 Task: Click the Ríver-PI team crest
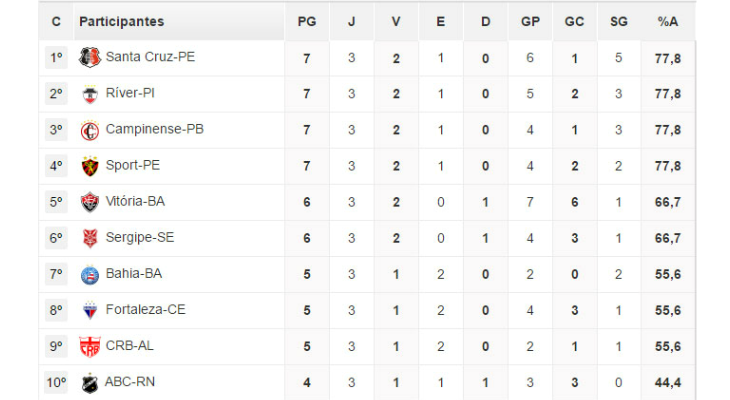pyautogui.click(x=90, y=94)
